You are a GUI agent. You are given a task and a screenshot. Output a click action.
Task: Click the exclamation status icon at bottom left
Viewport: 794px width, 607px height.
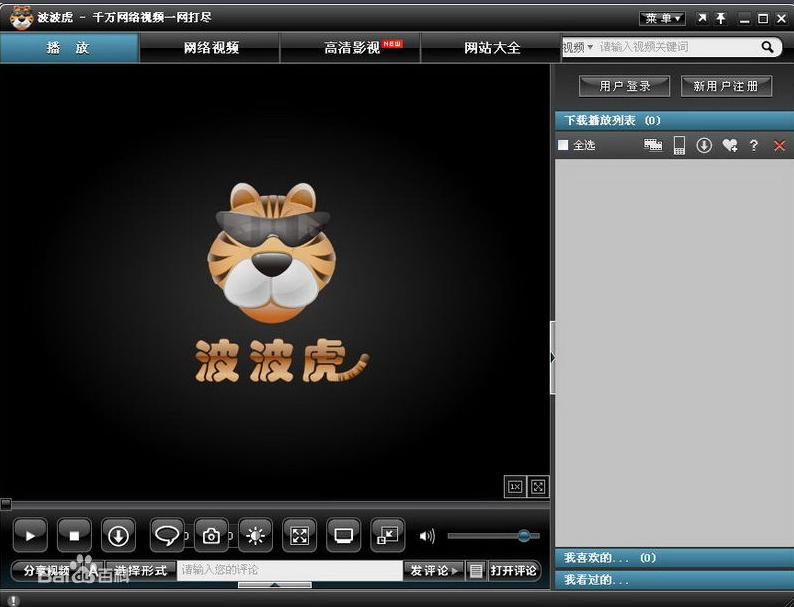pos(14,600)
